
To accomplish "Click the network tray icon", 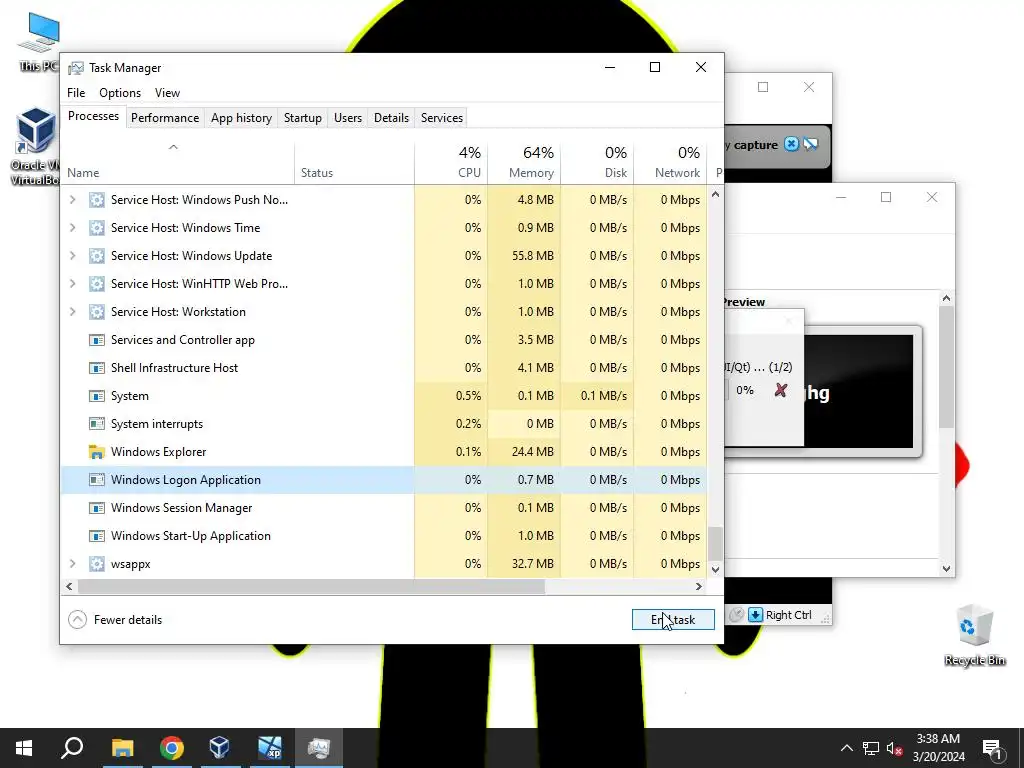I will (871, 748).
